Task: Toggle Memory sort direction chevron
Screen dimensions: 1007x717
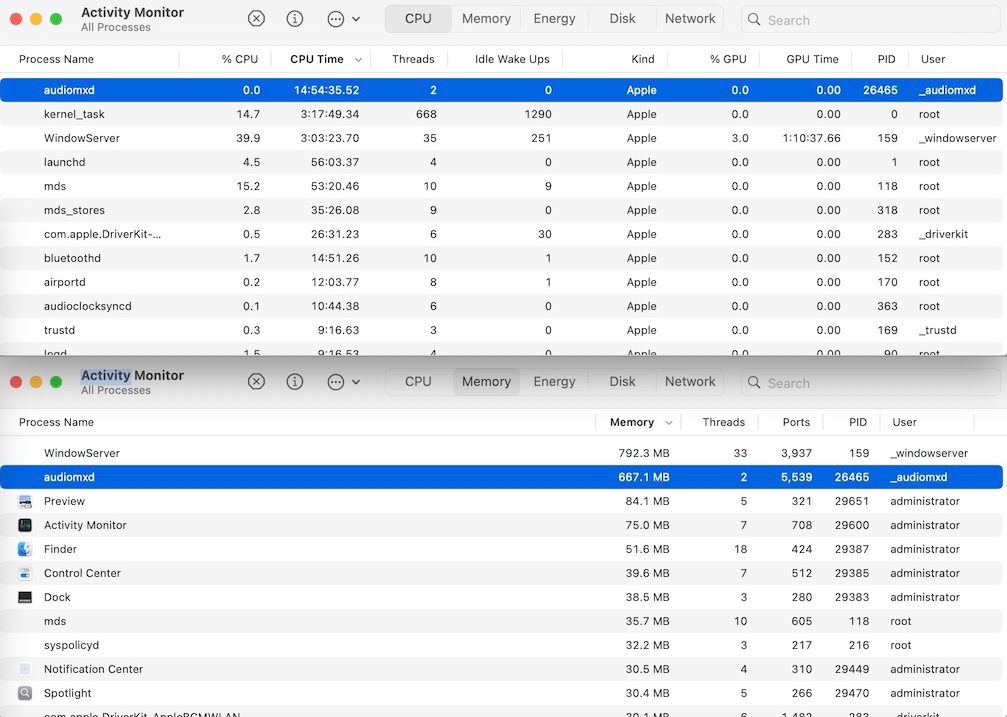Action: [x=669, y=423]
